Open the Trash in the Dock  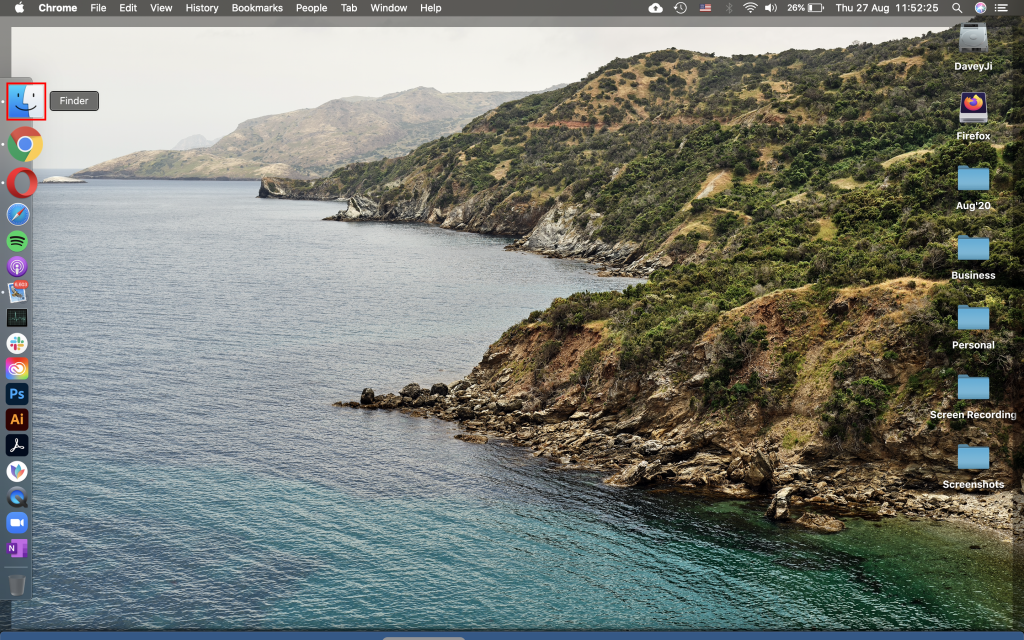[x=17, y=585]
